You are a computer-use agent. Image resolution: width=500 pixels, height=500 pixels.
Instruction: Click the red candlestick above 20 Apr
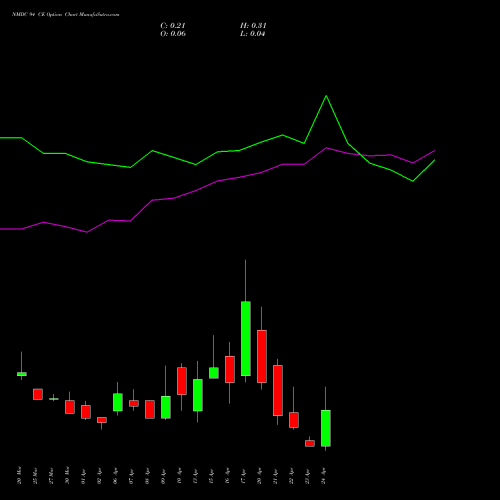262,356
